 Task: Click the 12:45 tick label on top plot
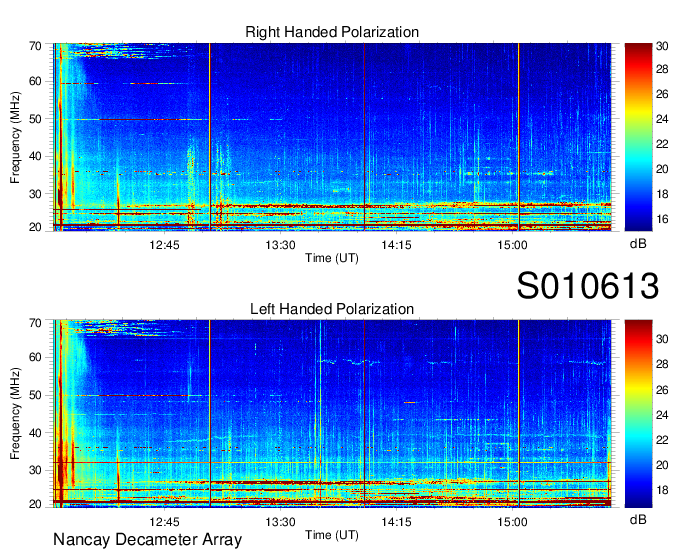click(164, 245)
